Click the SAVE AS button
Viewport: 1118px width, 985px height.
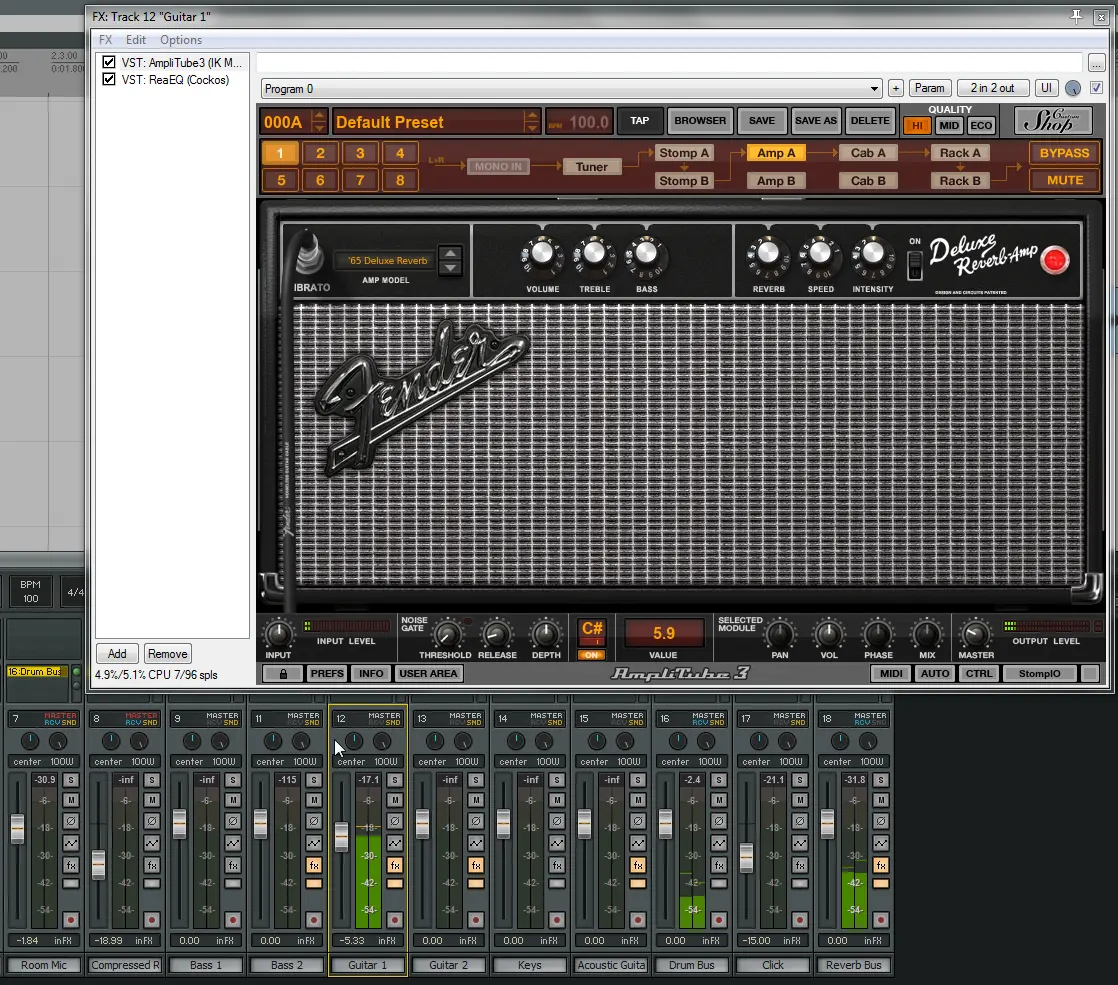(x=815, y=121)
